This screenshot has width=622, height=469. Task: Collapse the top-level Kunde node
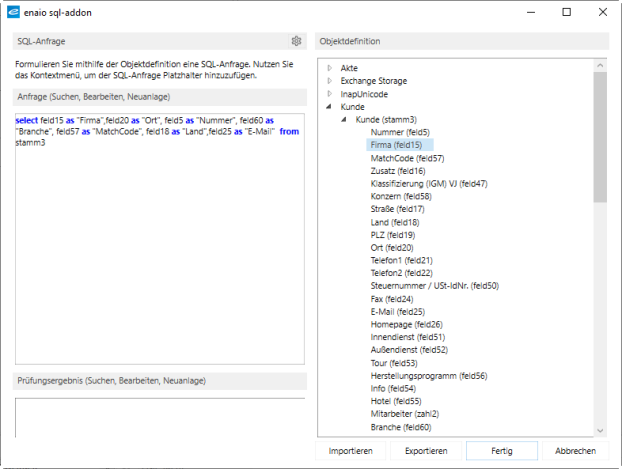tap(329, 107)
